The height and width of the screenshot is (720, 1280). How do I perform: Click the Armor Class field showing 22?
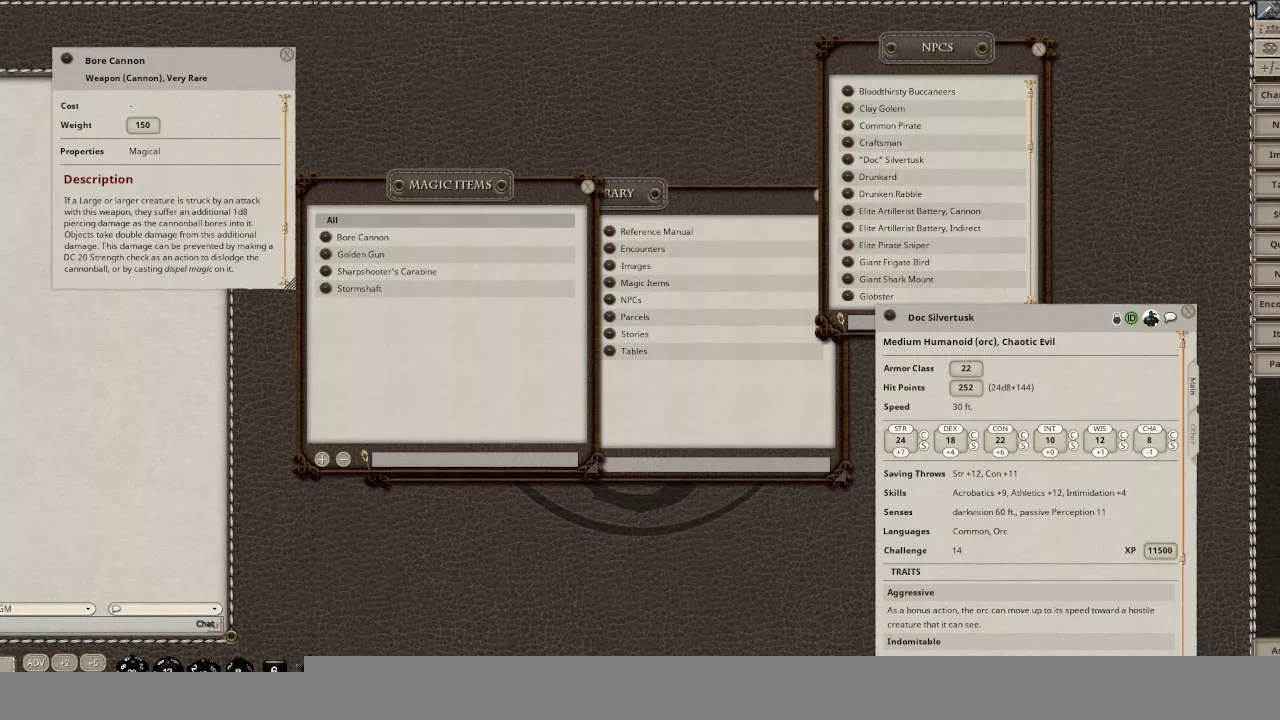[966, 368]
